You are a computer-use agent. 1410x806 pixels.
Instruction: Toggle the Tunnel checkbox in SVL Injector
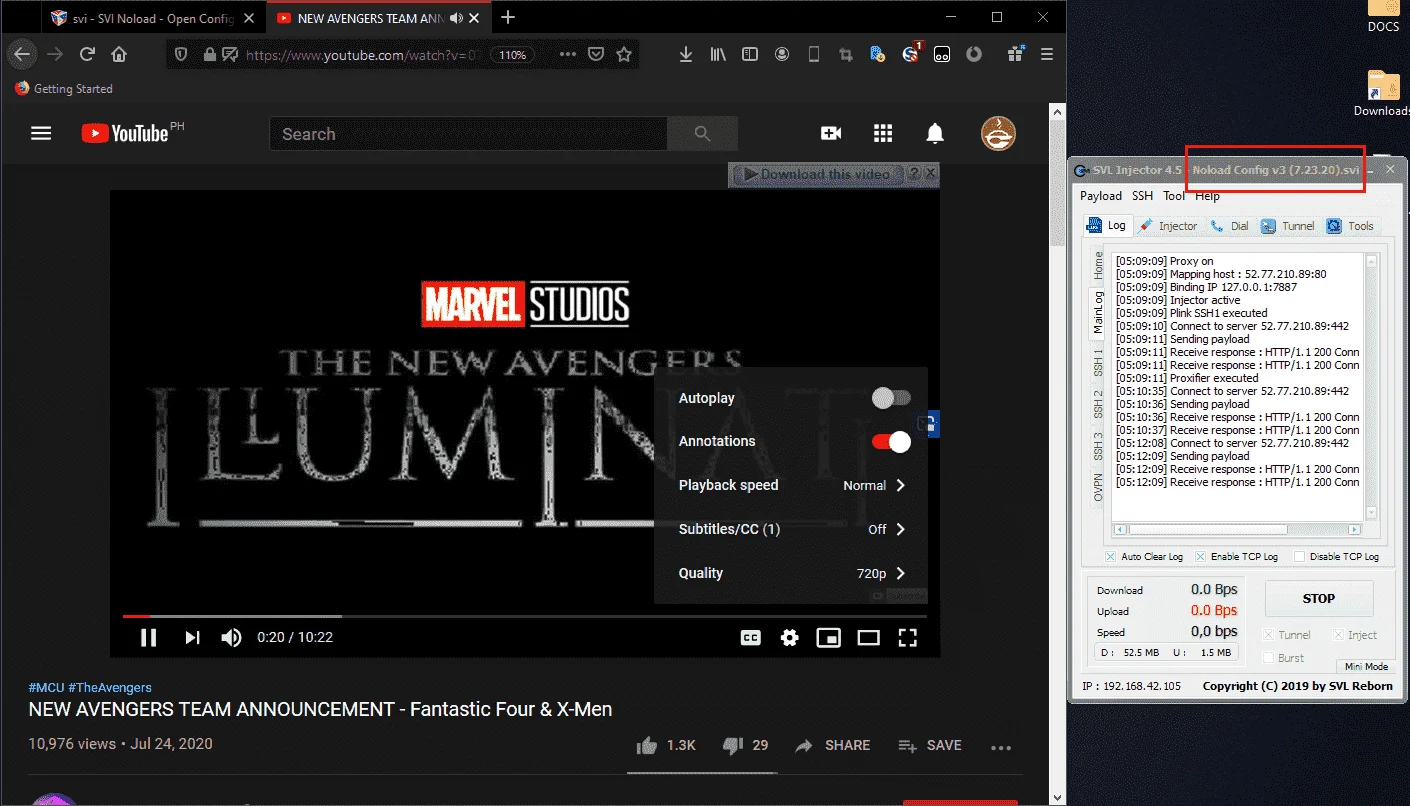point(1268,635)
